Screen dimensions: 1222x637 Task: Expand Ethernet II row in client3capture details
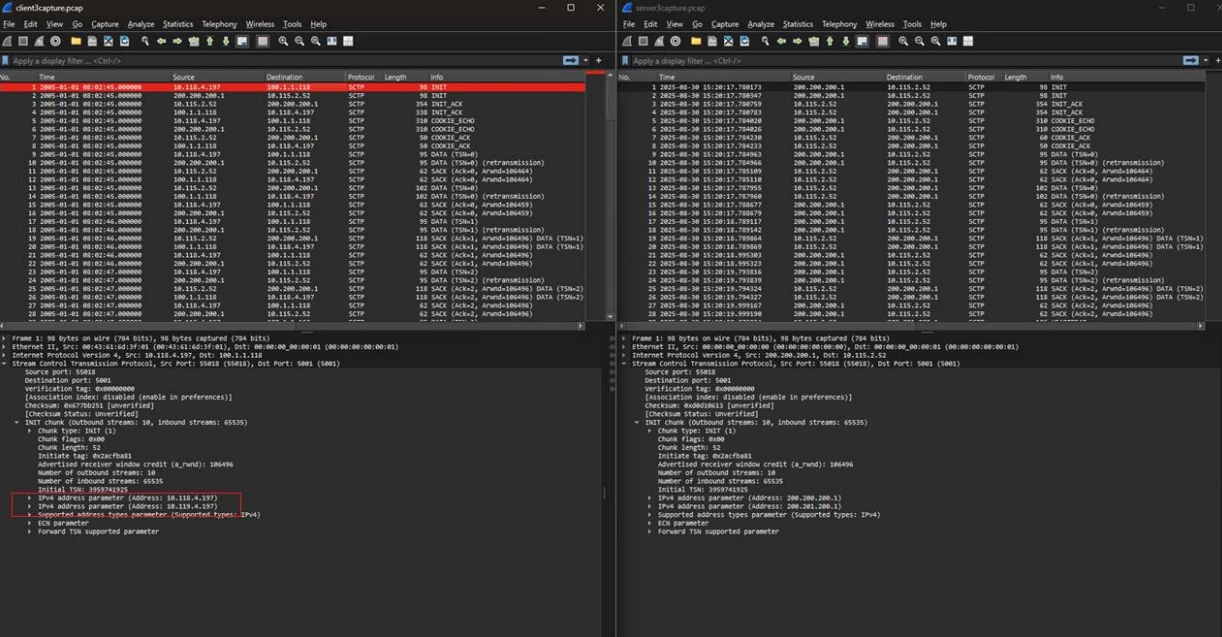point(5,347)
